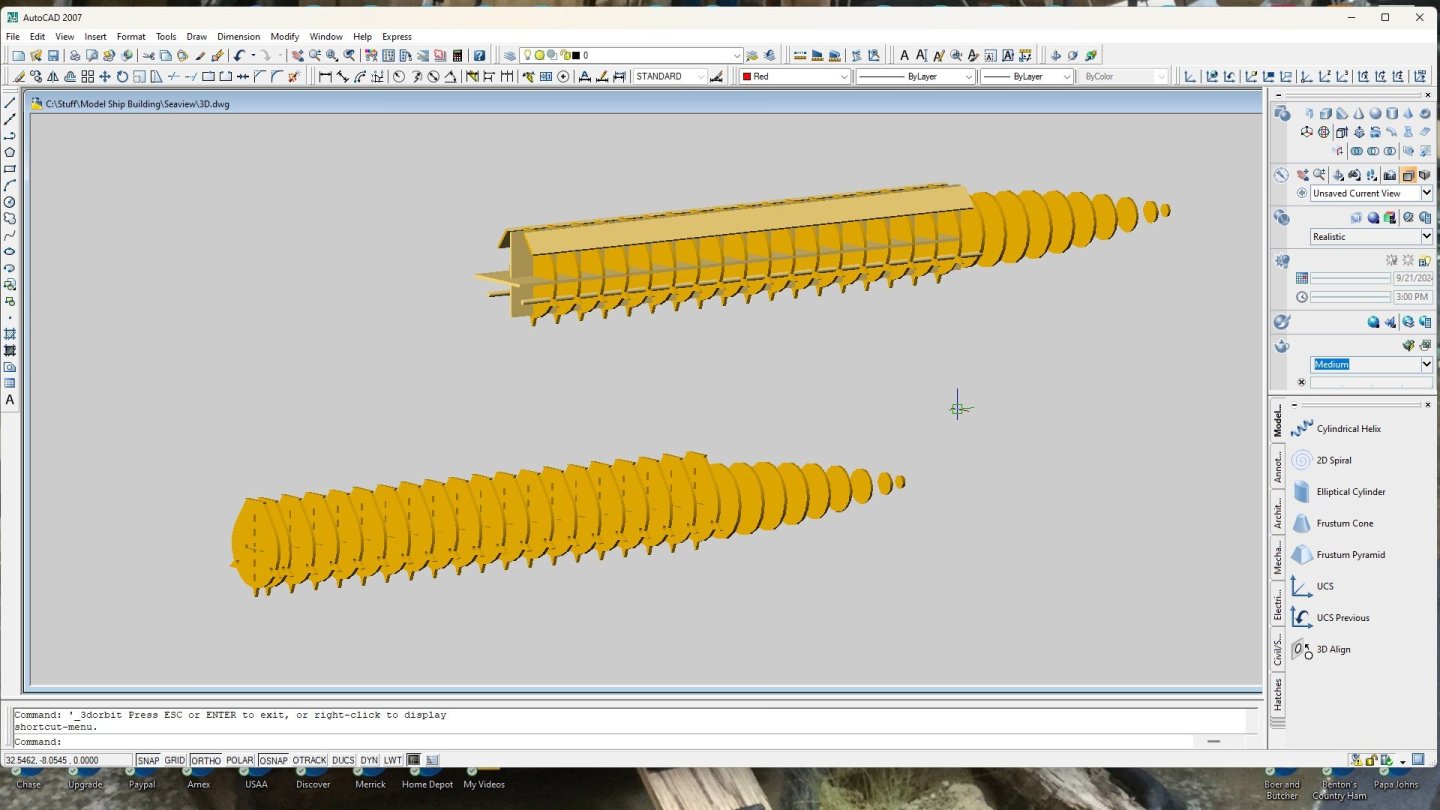Screen dimensions: 1440x810
Task: Select the Rotate tool in Modify toolbar
Action: tap(122, 76)
